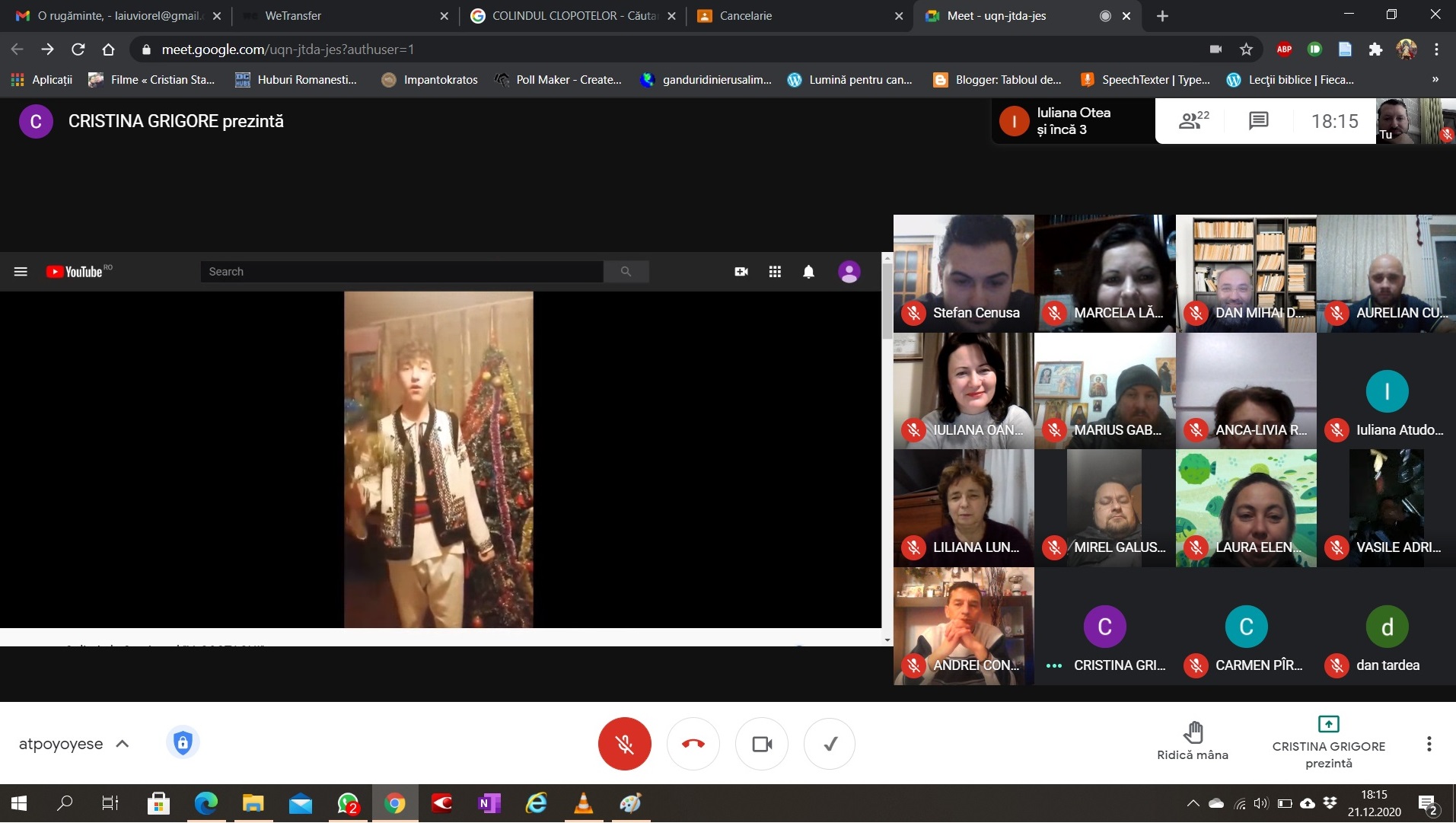Click Ridică mâna to raise hand

1192,741
